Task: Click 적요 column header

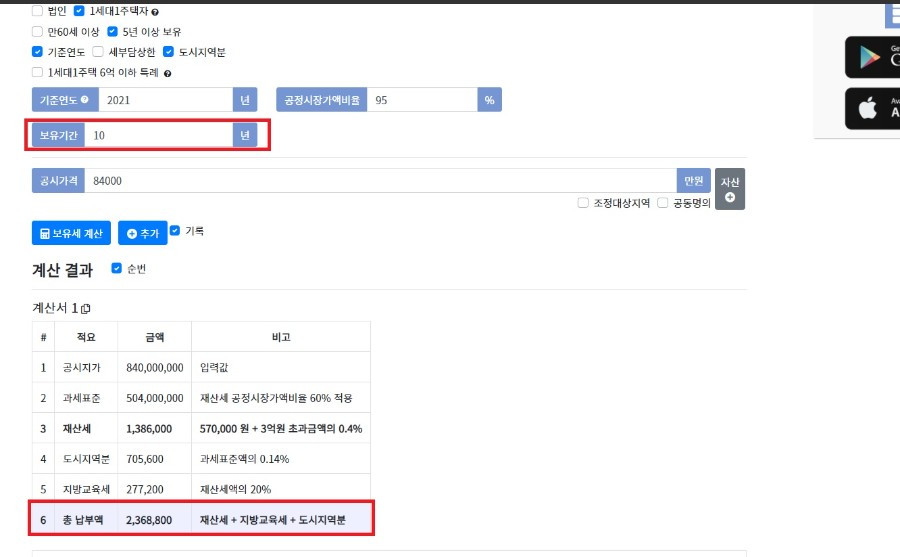Action: tap(86, 337)
